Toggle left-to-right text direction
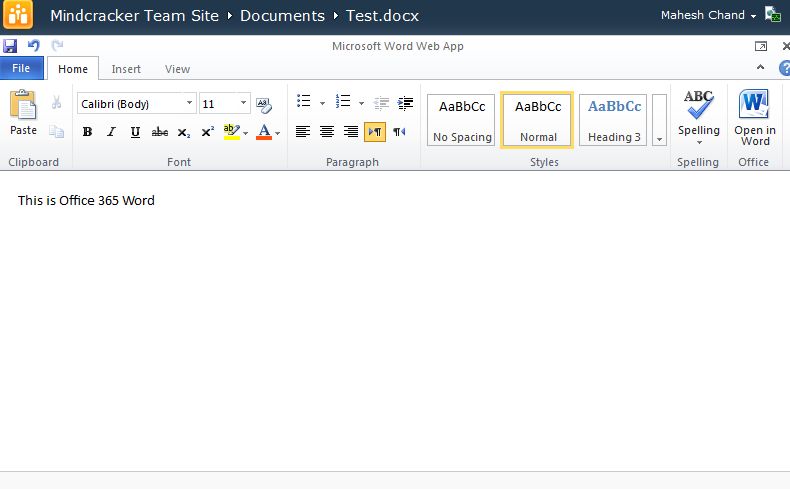Viewport: 790px width, 489px height. [375, 132]
